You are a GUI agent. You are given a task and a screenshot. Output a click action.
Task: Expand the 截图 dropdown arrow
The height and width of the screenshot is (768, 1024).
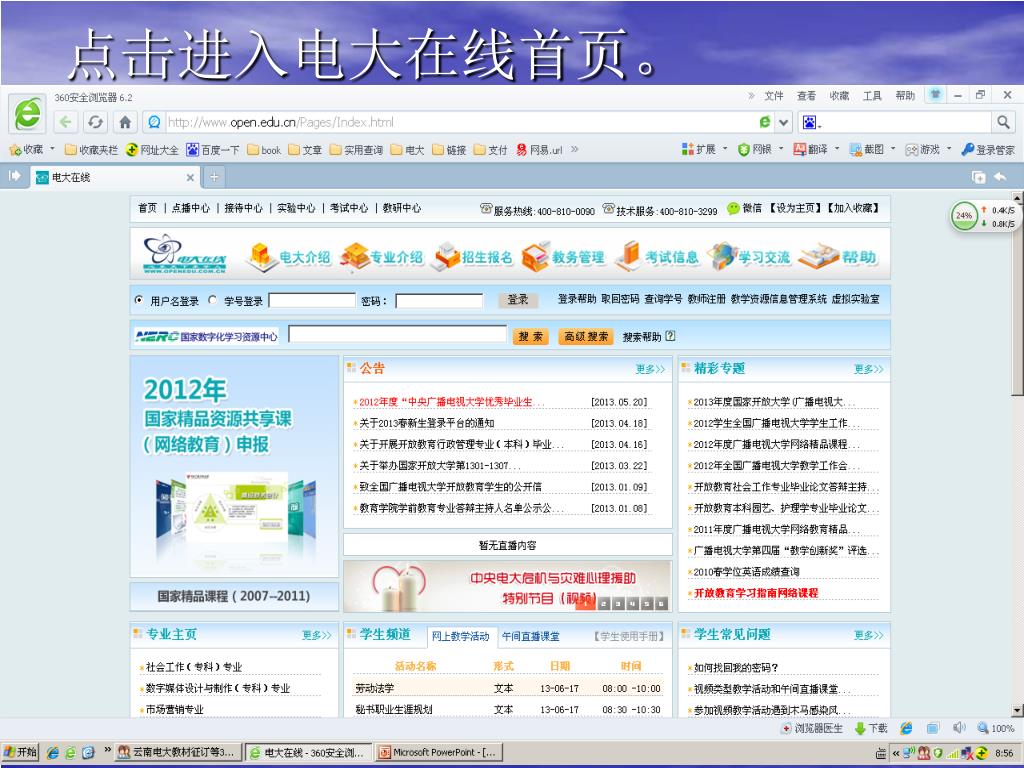pyautogui.click(x=893, y=149)
